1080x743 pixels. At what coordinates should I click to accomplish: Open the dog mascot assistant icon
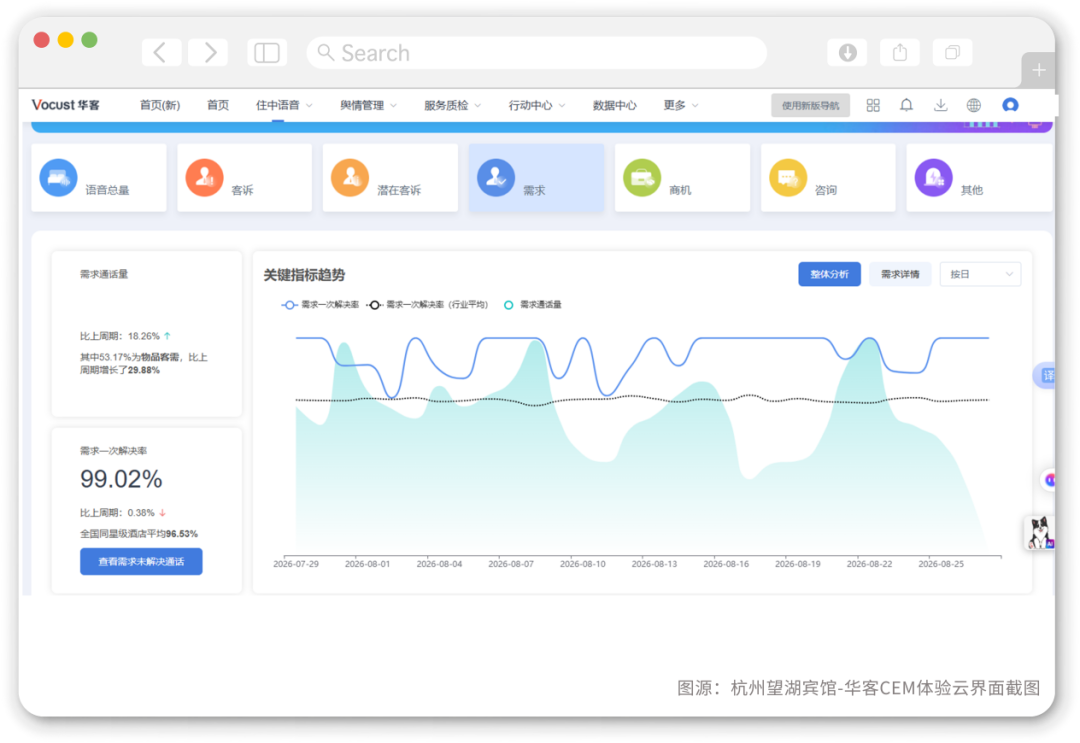tap(1039, 532)
